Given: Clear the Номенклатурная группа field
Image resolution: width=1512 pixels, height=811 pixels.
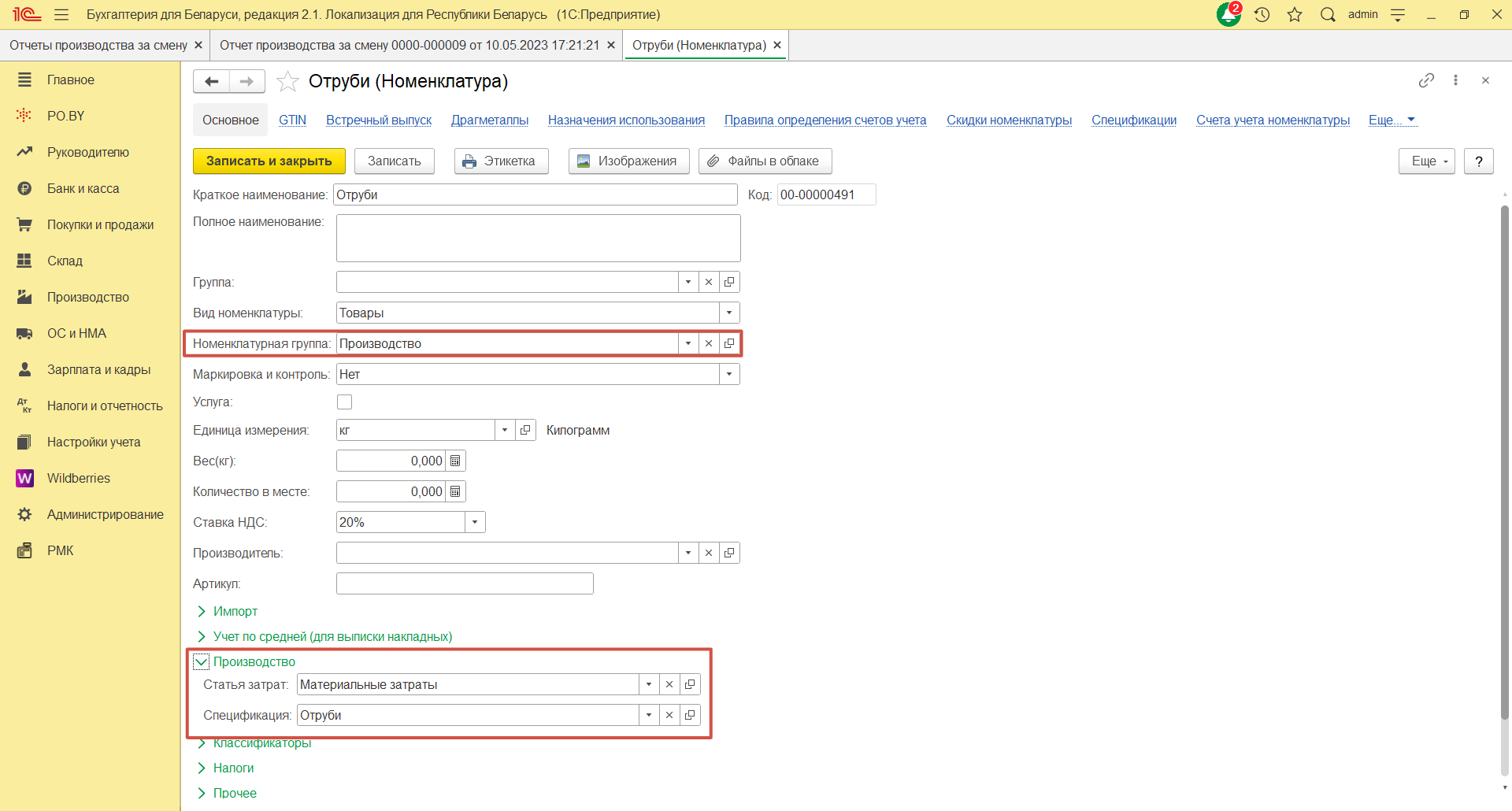Looking at the screenshot, I should [x=709, y=343].
